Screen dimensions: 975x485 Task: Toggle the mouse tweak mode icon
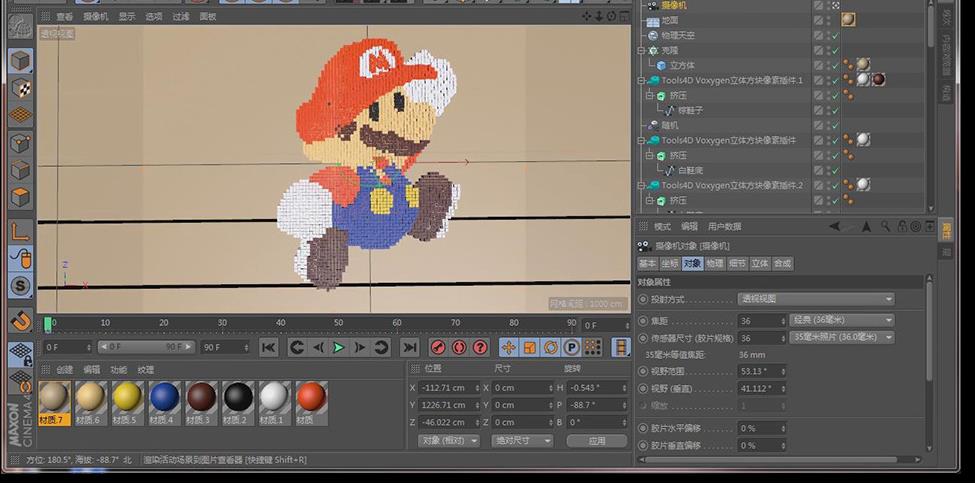click(21, 259)
